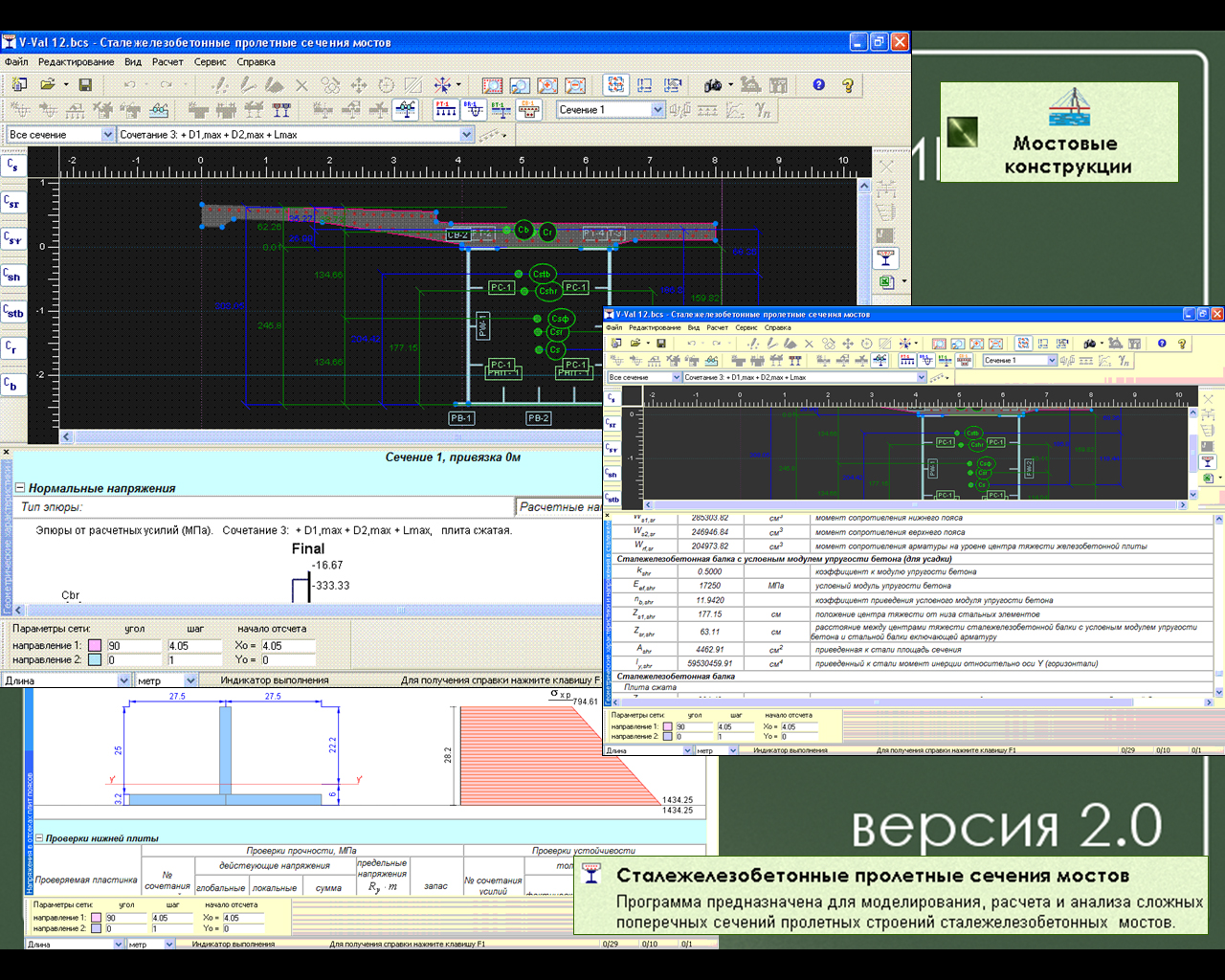The width and height of the screenshot is (1225, 980).
Task: Save the file using main window diskette icon
Action: tap(84, 85)
